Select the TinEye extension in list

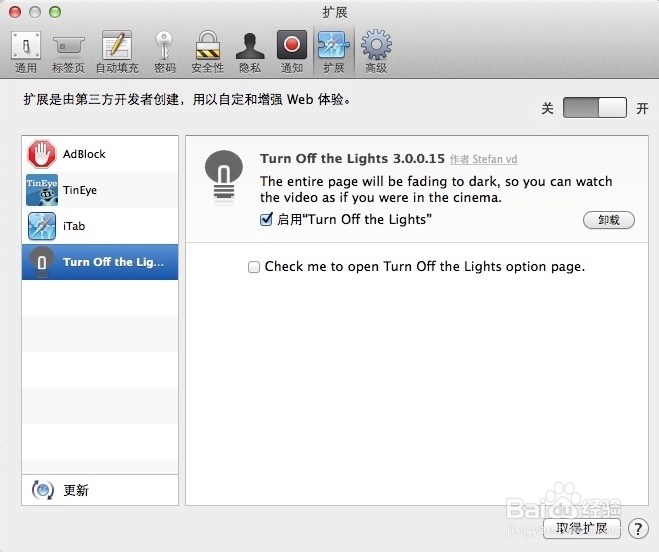(x=100, y=190)
